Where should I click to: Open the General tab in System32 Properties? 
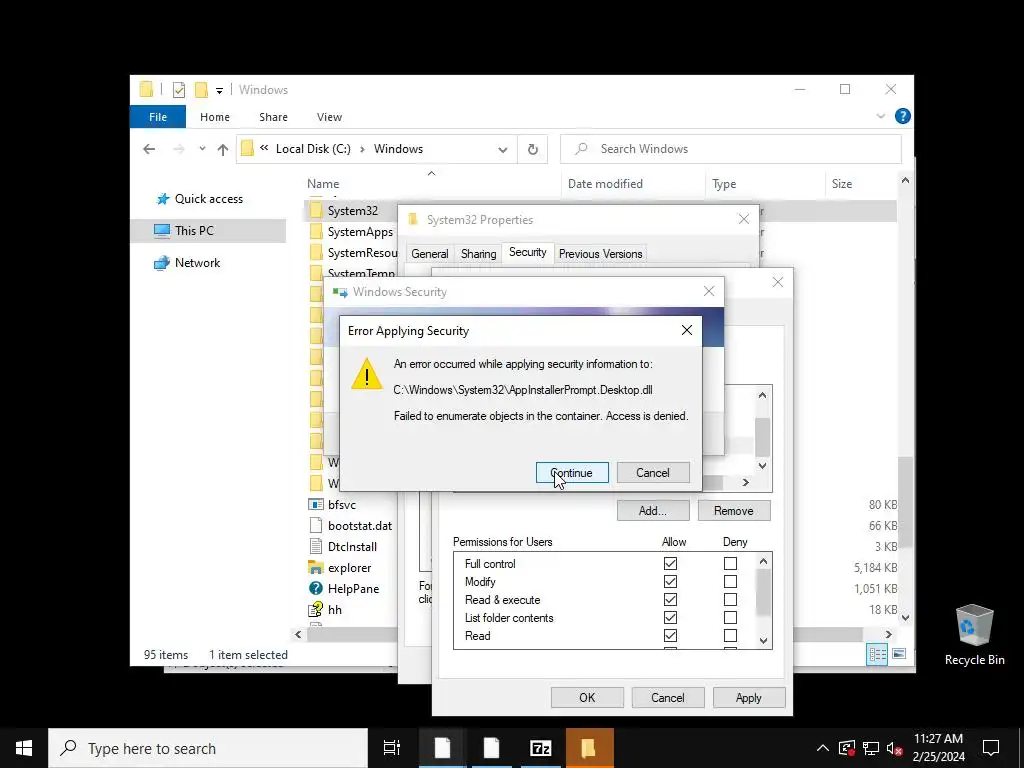pyautogui.click(x=430, y=253)
